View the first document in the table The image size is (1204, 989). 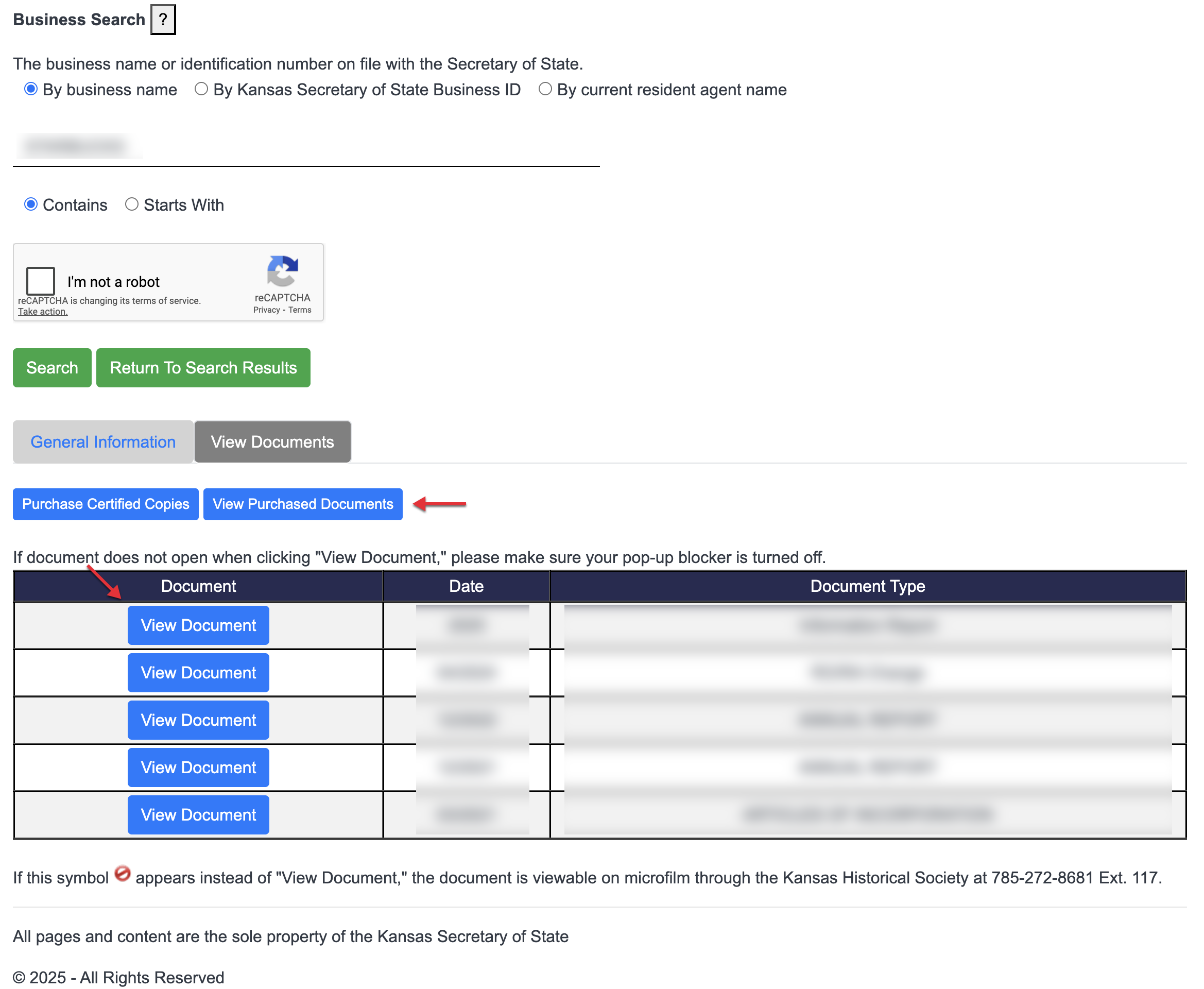(198, 625)
